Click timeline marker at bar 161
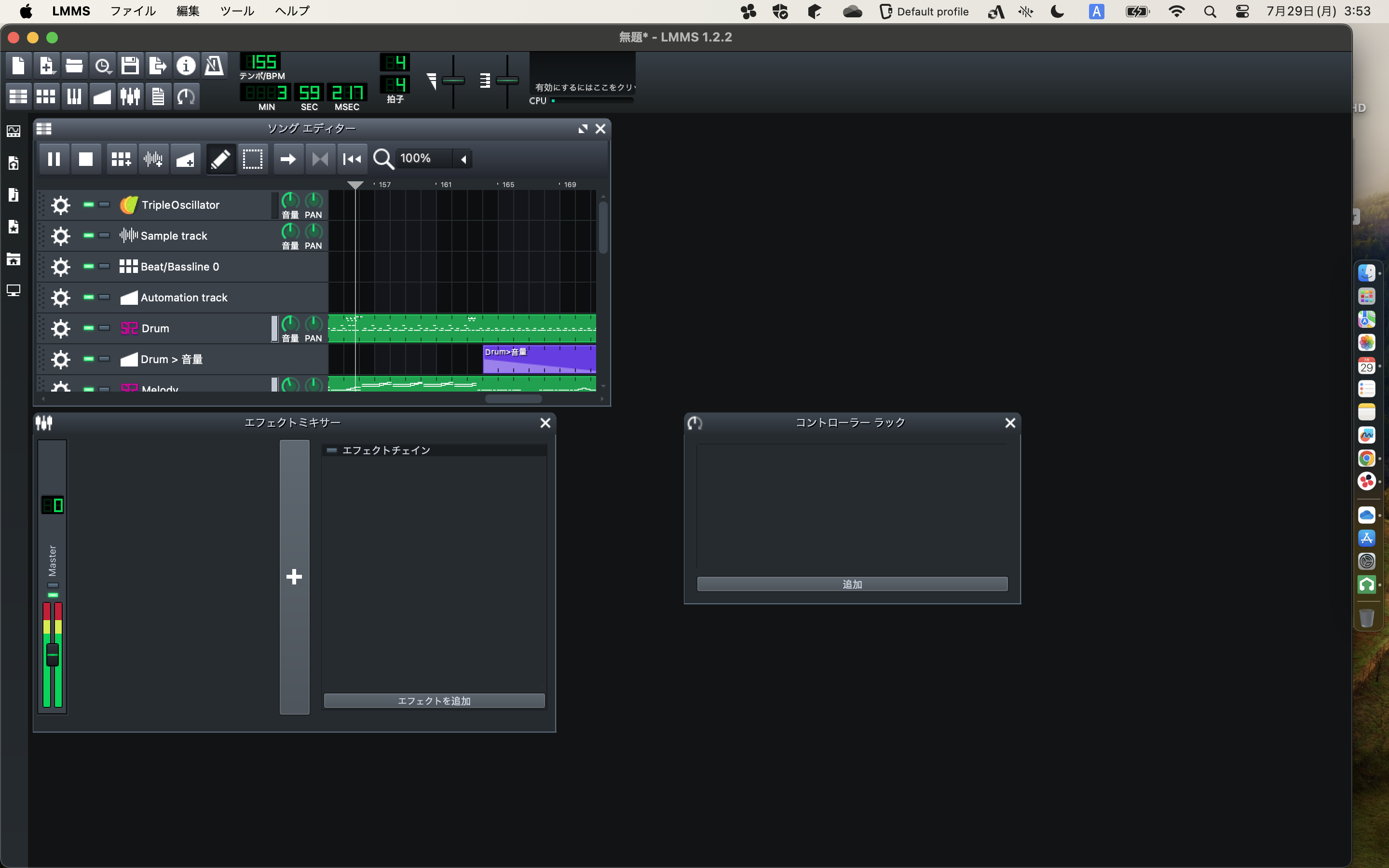Image resolution: width=1389 pixels, height=868 pixels. 446,185
